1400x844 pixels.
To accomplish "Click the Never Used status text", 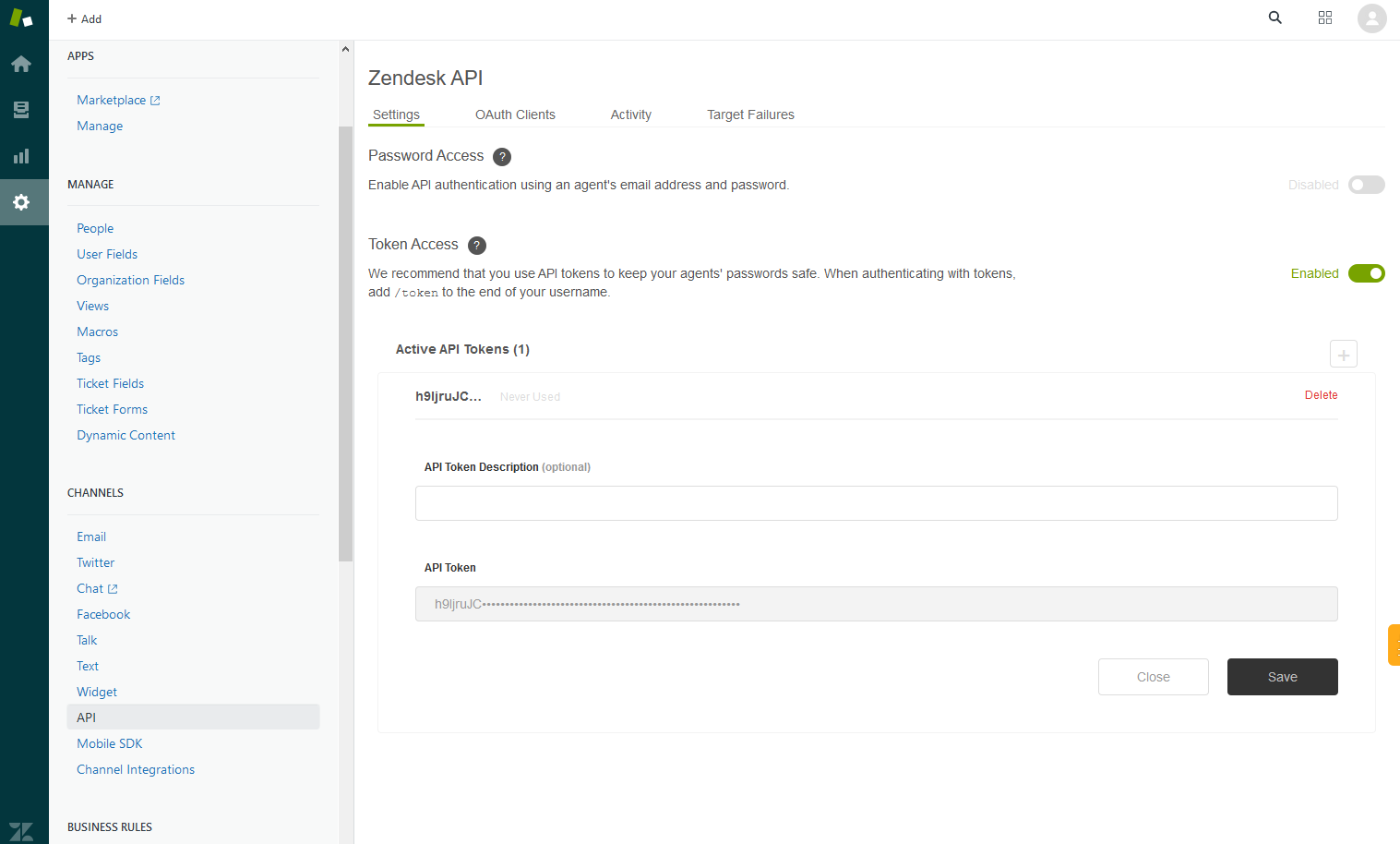I will point(530,397).
